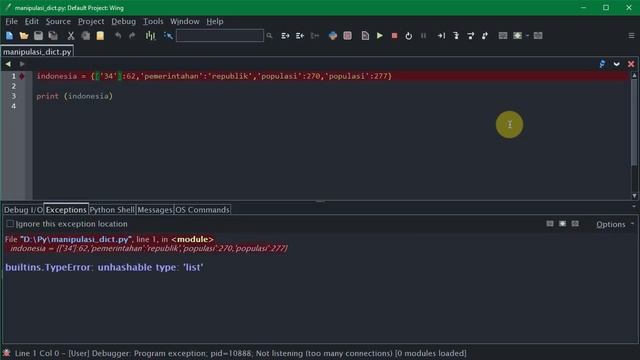640x360 pixels.
Task: Paste clipboard contents from the toolbar
Action: point(100,36)
